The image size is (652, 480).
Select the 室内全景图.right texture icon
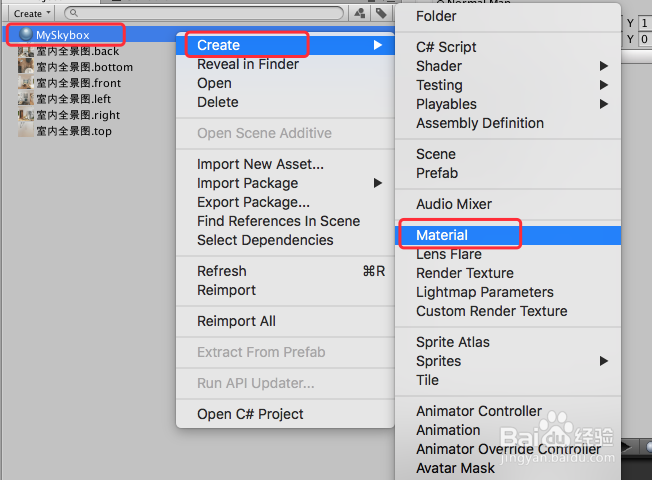pos(26,115)
